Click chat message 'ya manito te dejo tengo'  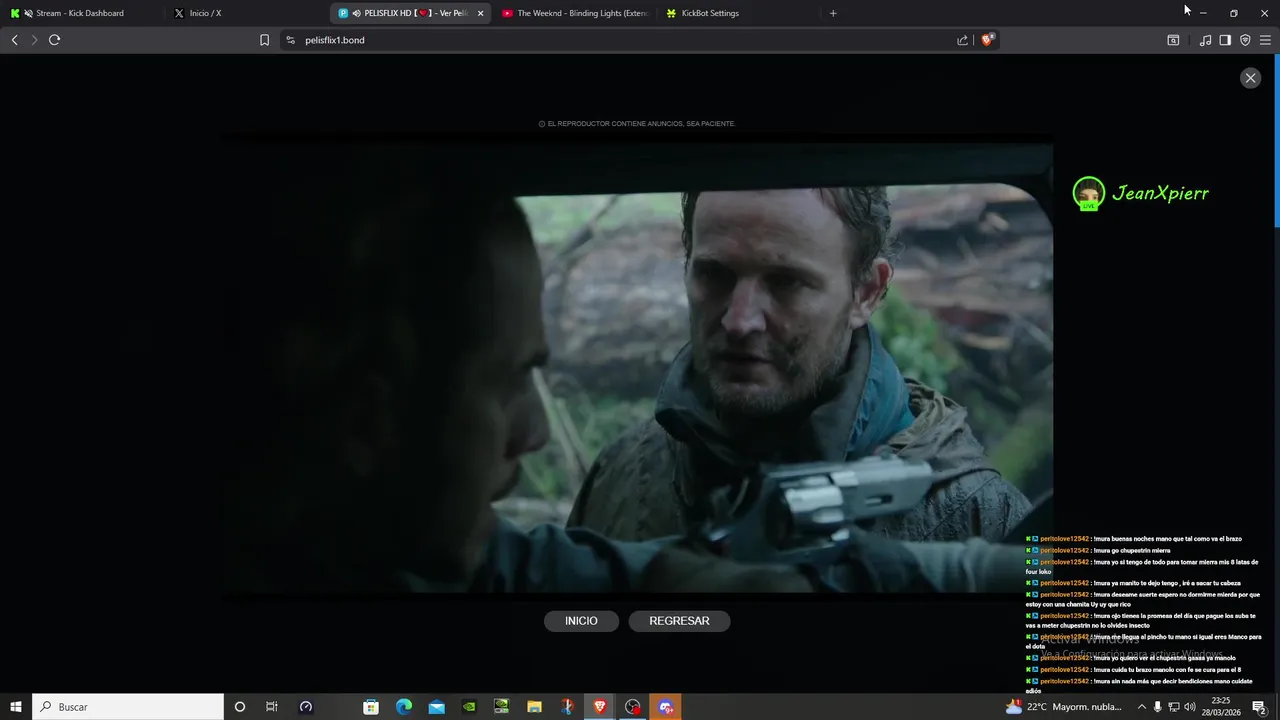click(1133, 583)
